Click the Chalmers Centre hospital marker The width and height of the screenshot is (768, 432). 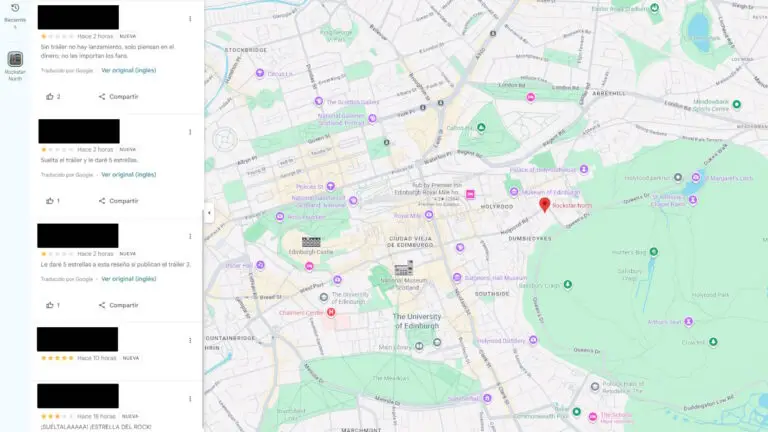331,312
